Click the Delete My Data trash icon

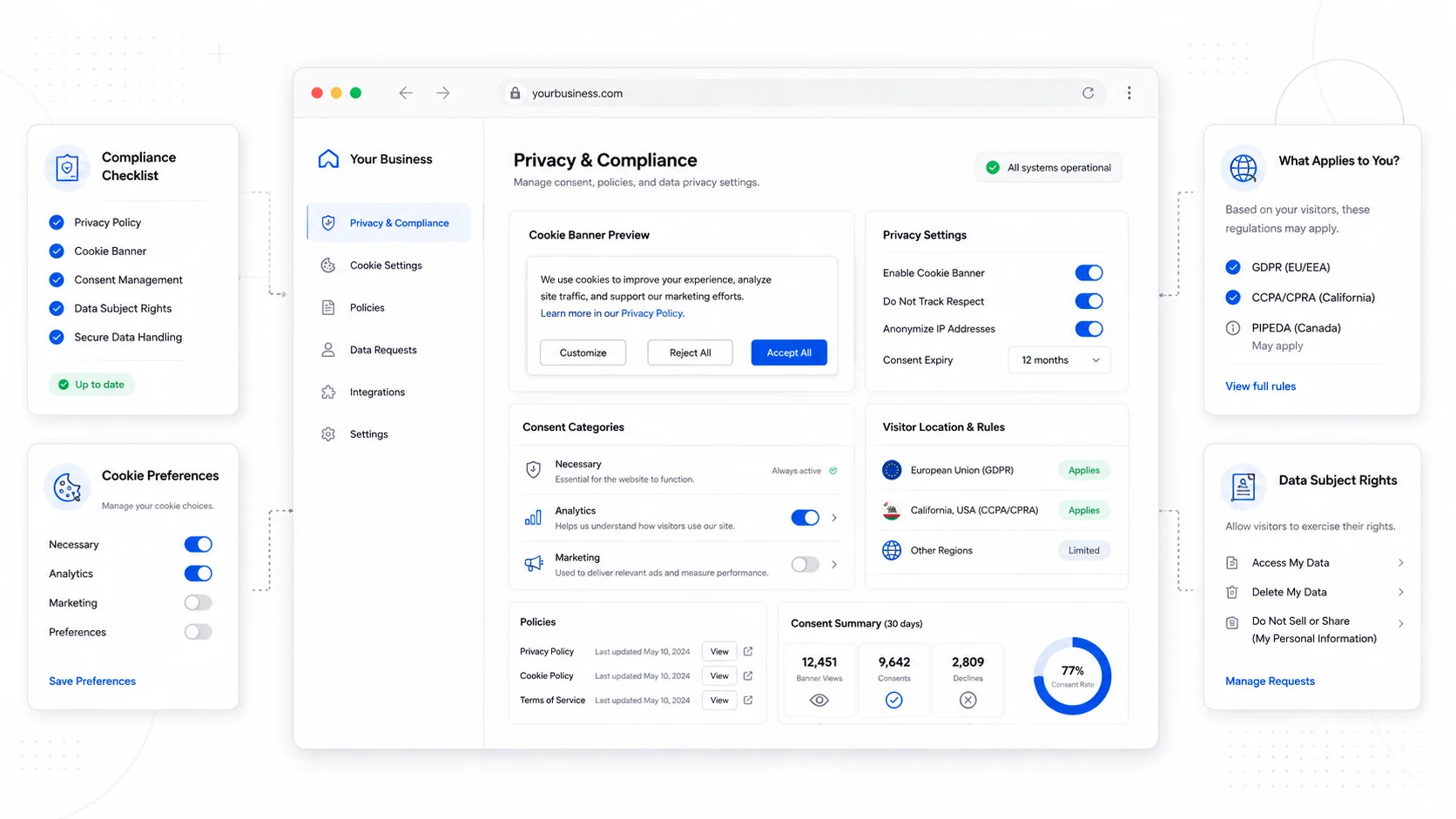[x=1232, y=592]
